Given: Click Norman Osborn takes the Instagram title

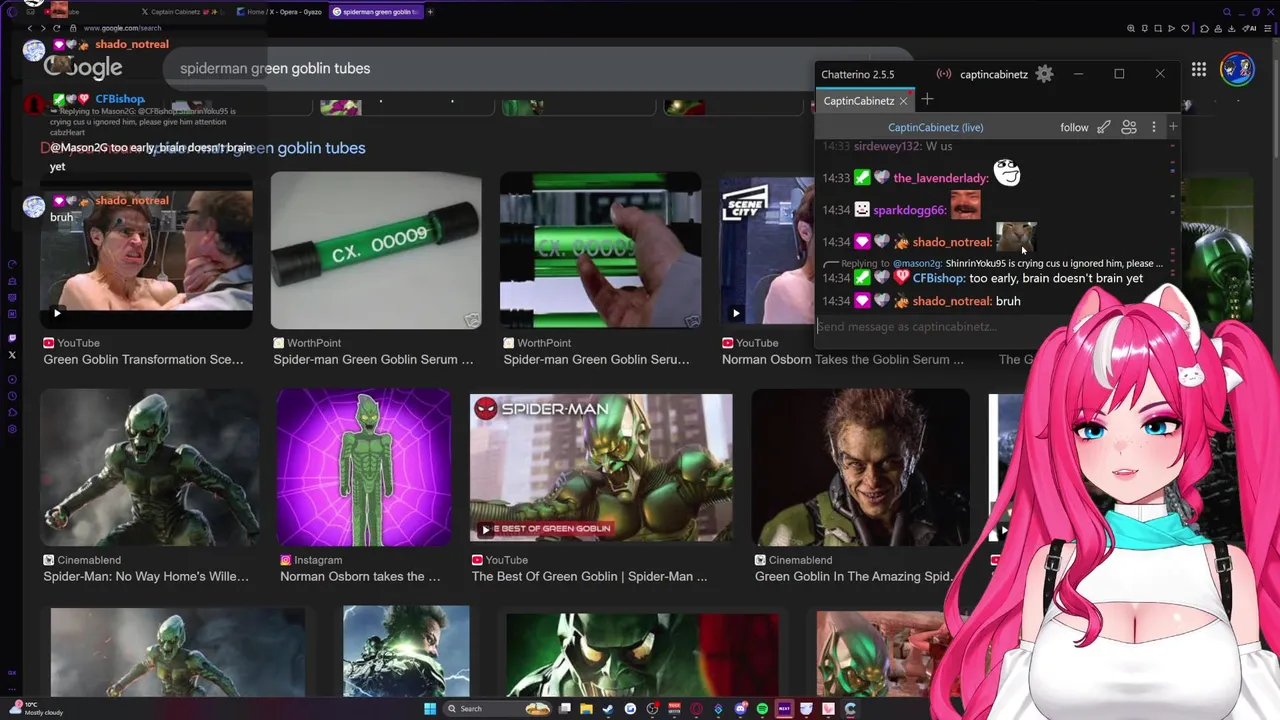Looking at the screenshot, I should [x=360, y=576].
